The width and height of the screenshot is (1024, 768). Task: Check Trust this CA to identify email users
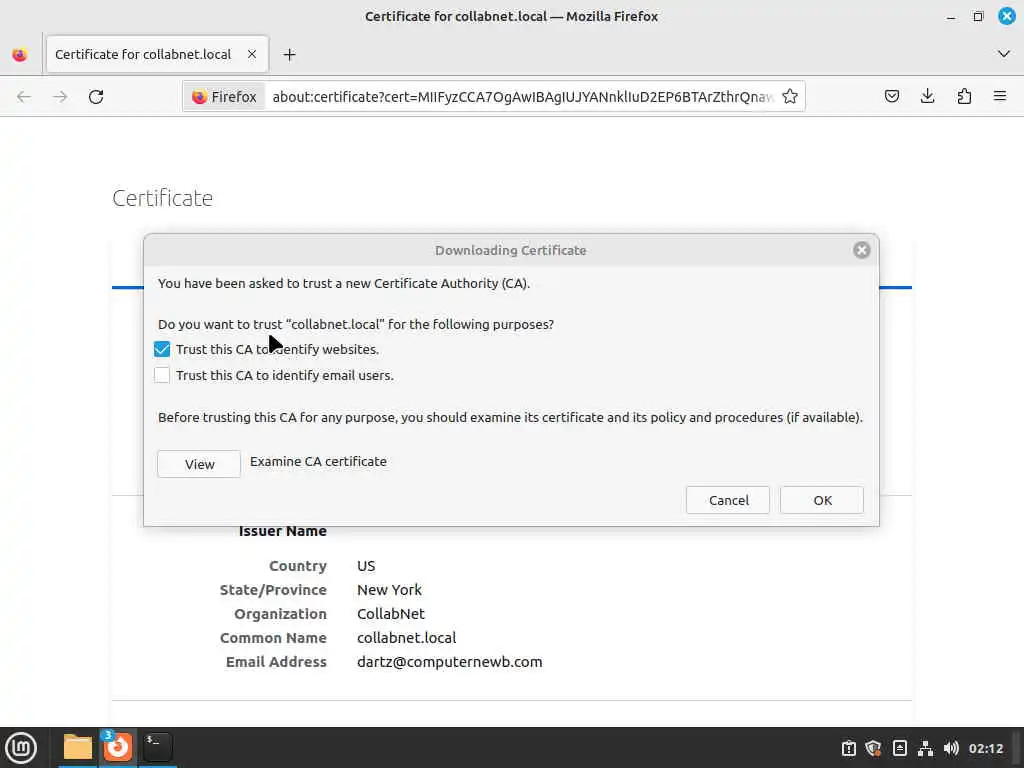(162, 376)
